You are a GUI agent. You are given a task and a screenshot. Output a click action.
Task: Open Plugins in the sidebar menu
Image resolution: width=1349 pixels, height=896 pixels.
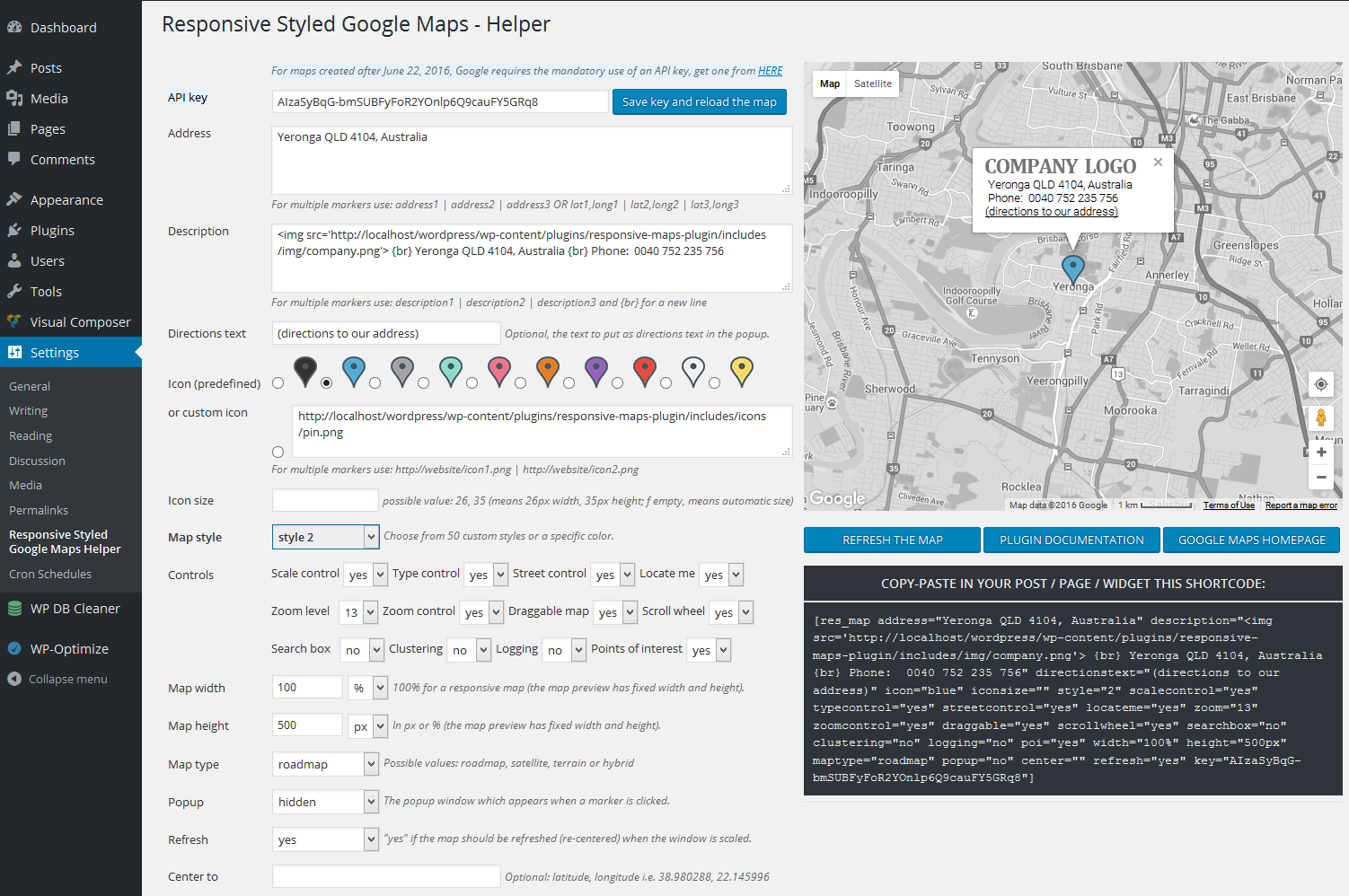tap(52, 231)
